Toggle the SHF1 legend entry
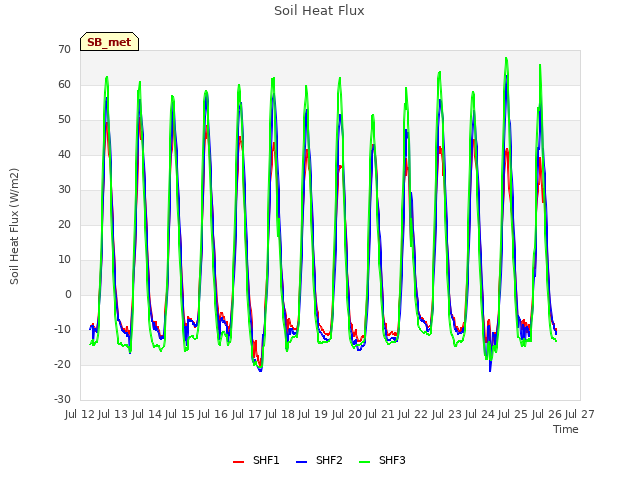 click(x=256, y=460)
